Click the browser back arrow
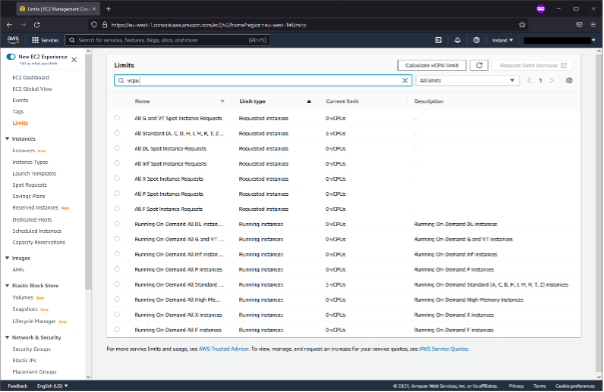Image resolution: width=604 pixels, height=392 pixels. point(9,25)
